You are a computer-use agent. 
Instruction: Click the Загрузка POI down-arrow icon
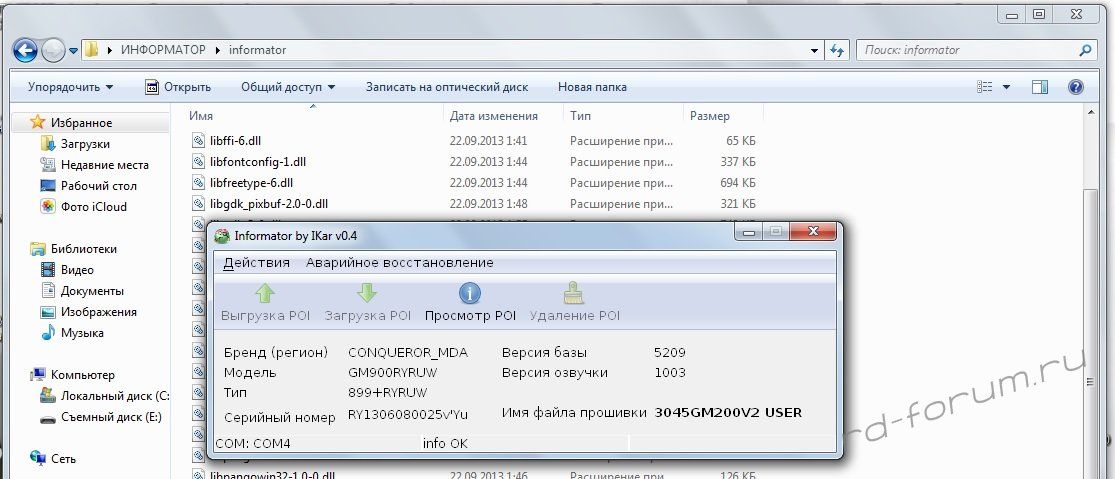[x=367, y=293]
